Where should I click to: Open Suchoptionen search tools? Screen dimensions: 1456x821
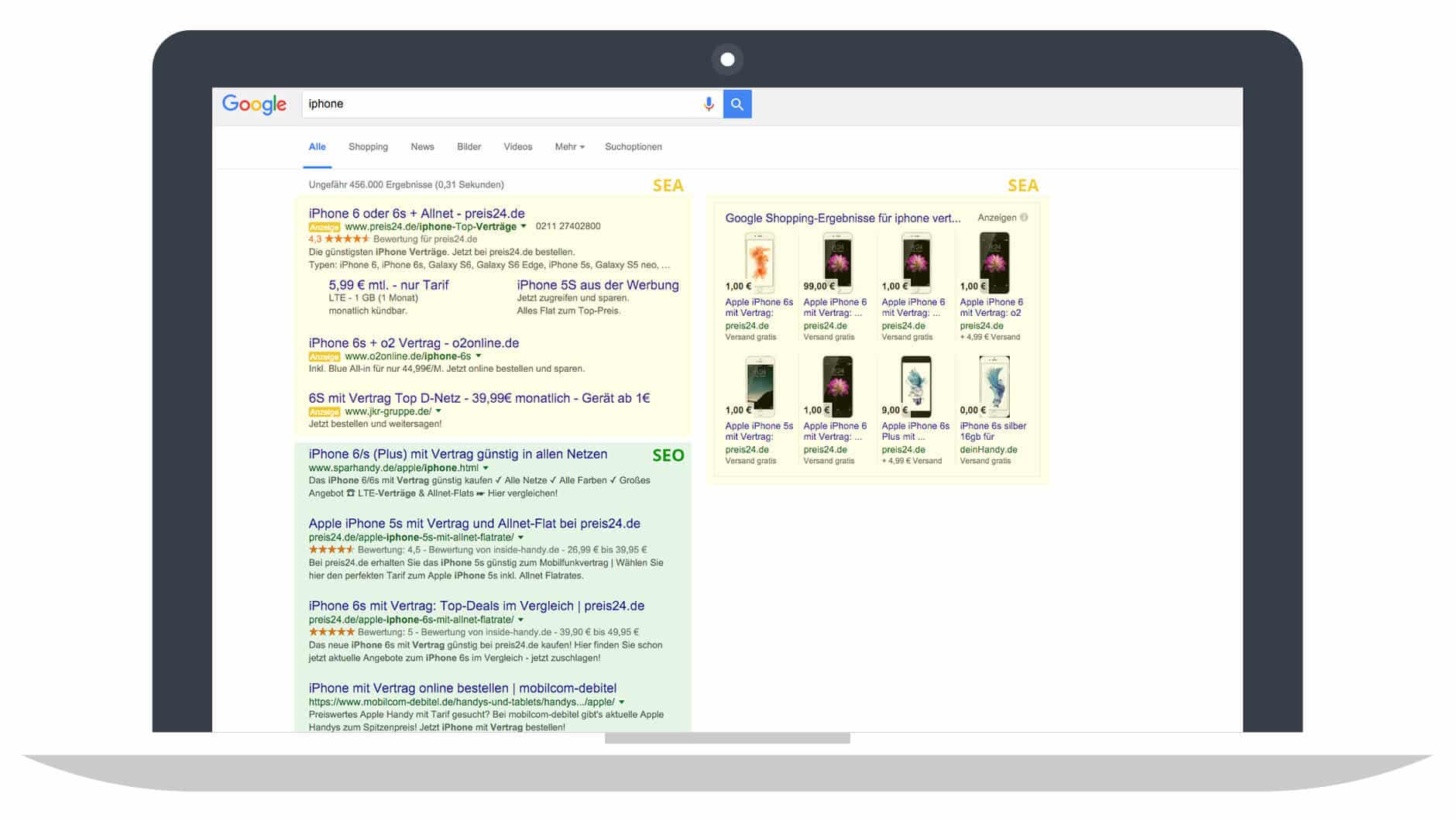coord(633,146)
